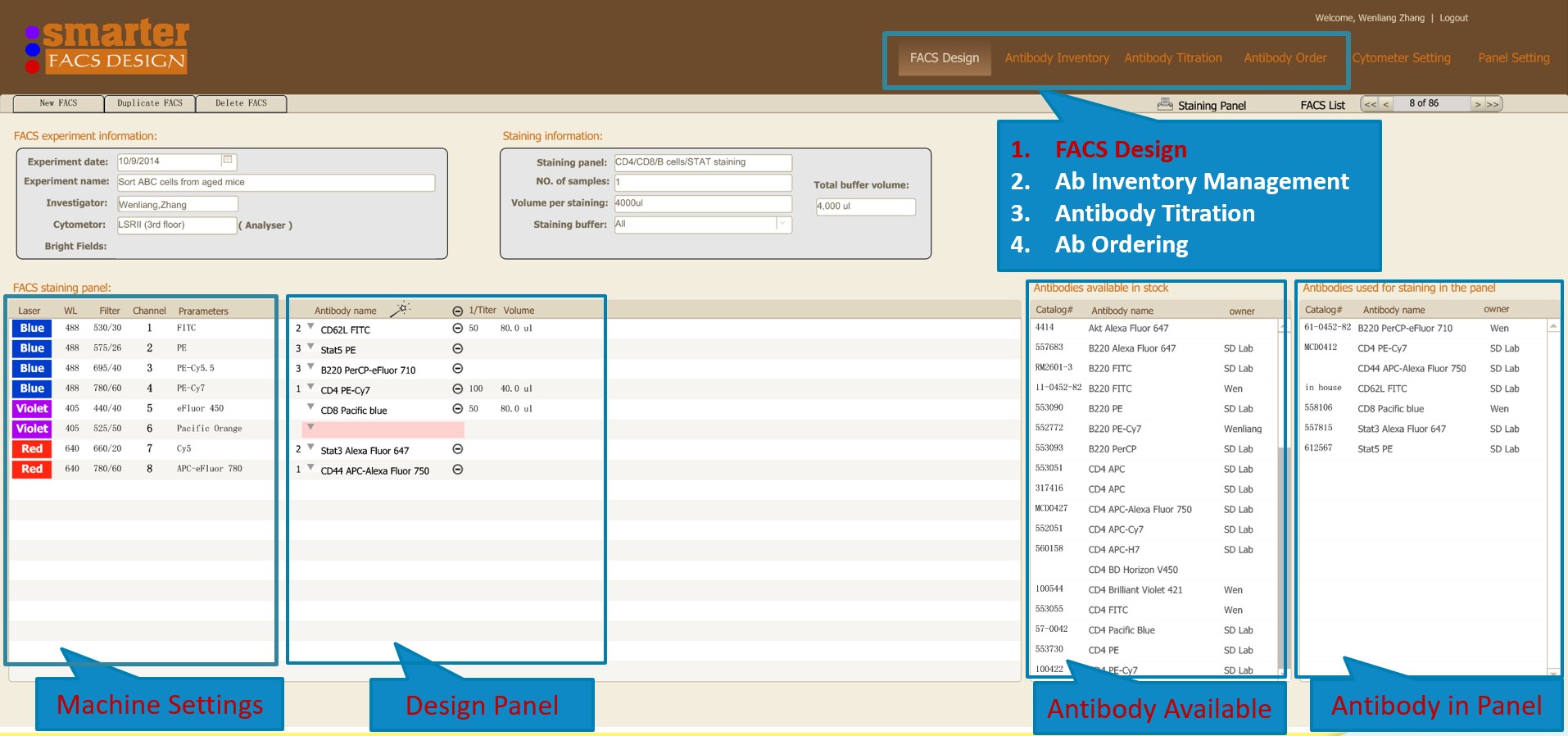
Task: Click the minus icon beside Stat5 PE
Action: tap(458, 348)
